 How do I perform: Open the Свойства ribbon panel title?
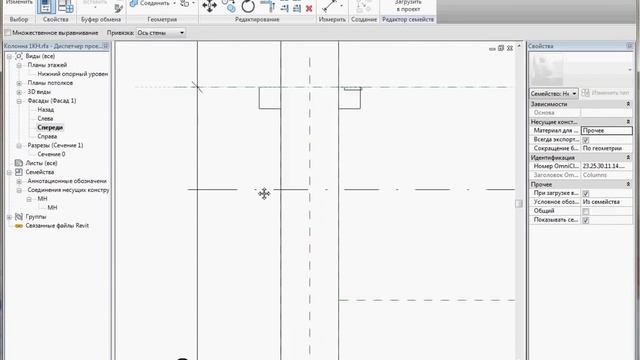point(56,19)
